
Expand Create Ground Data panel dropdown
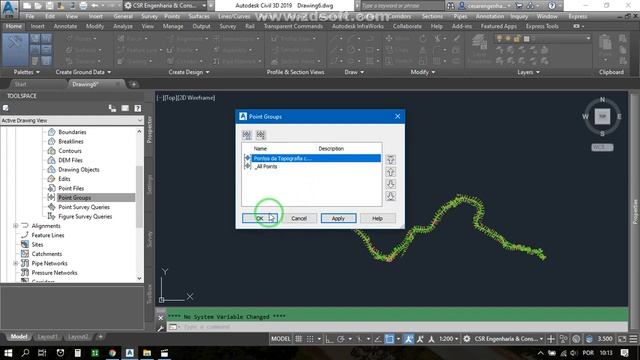point(83,72)
